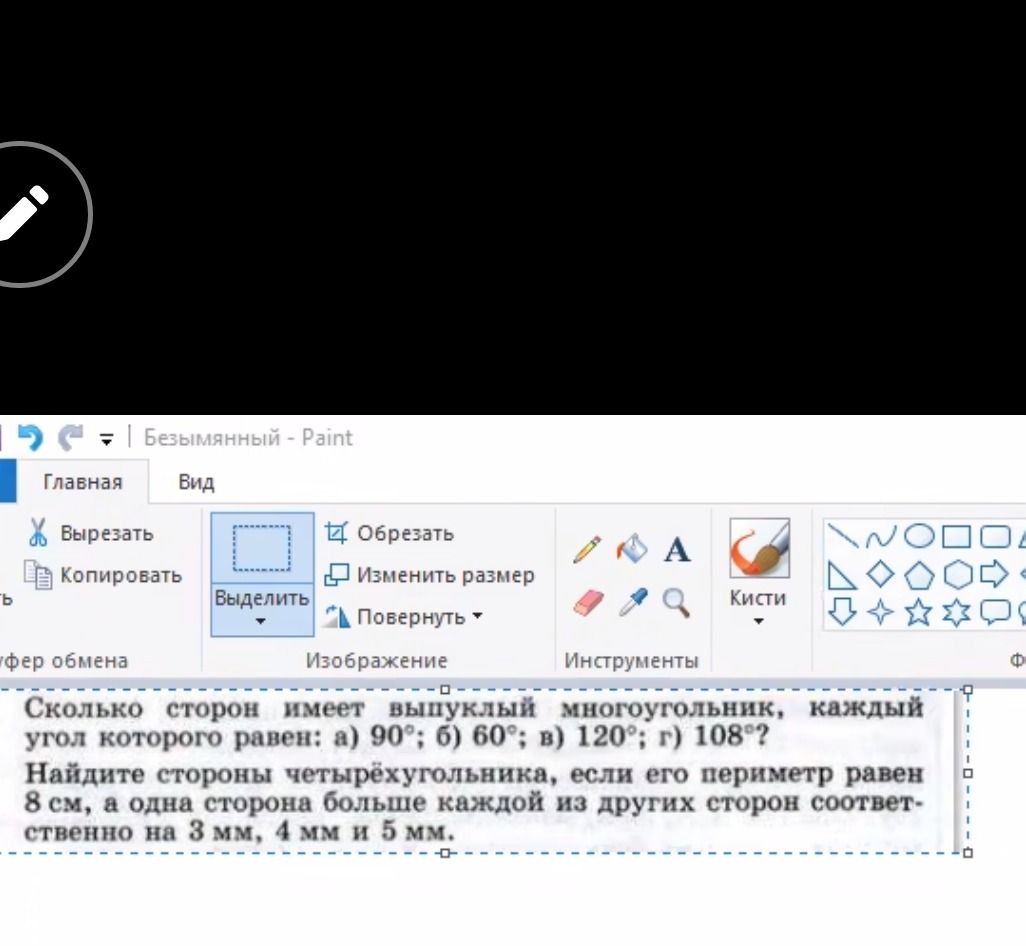Select the Fill with color bucket tool

(x=631, y=548)
